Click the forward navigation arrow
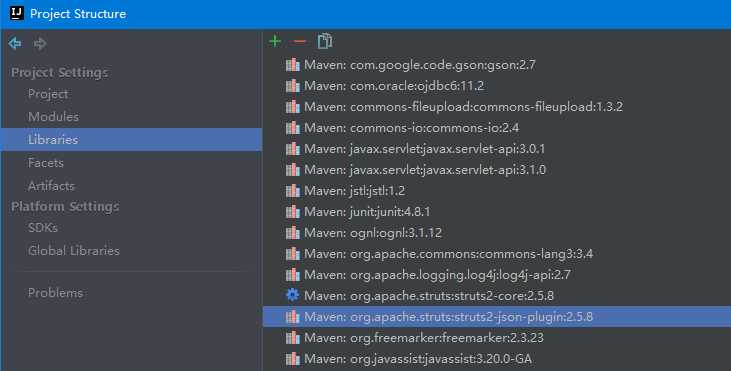 pos(40,43)
